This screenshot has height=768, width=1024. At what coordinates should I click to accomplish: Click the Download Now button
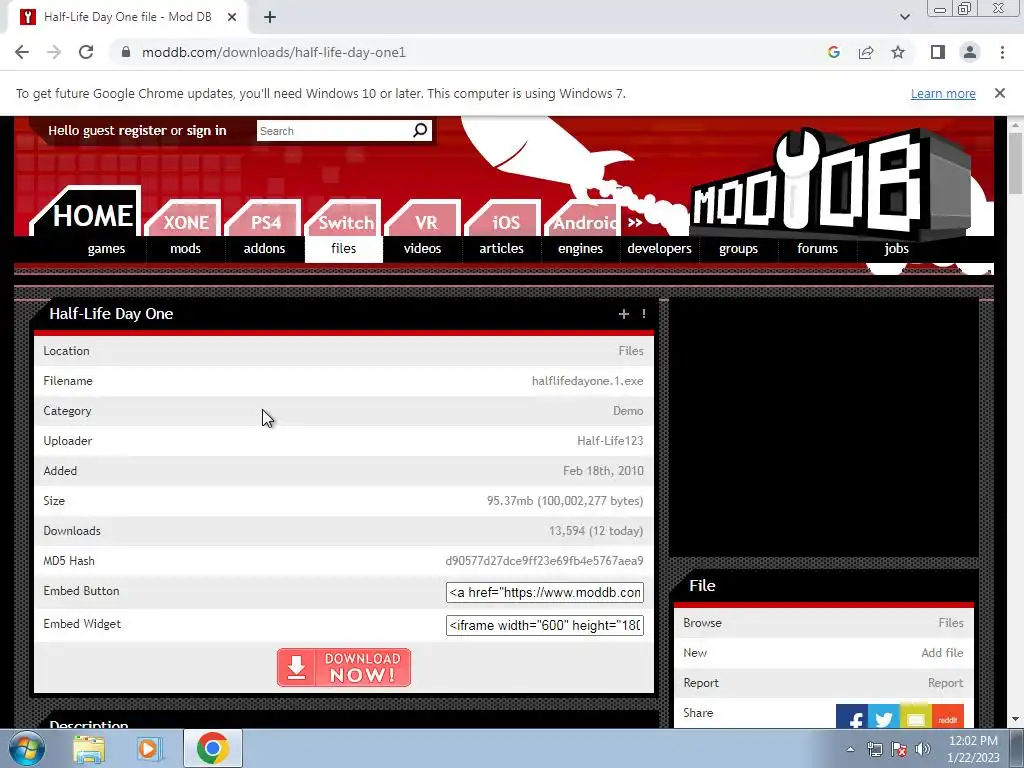(344, 667)
